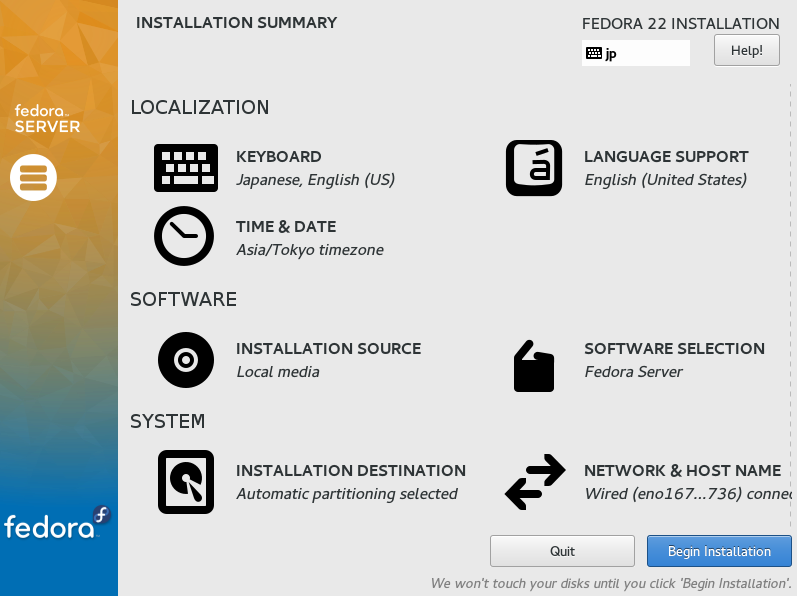This screenshot has width=797, height=596.
Task: Select the LANGUAGE SUPPORT heading
Action: pyautogui.click(x=666, y=156)
